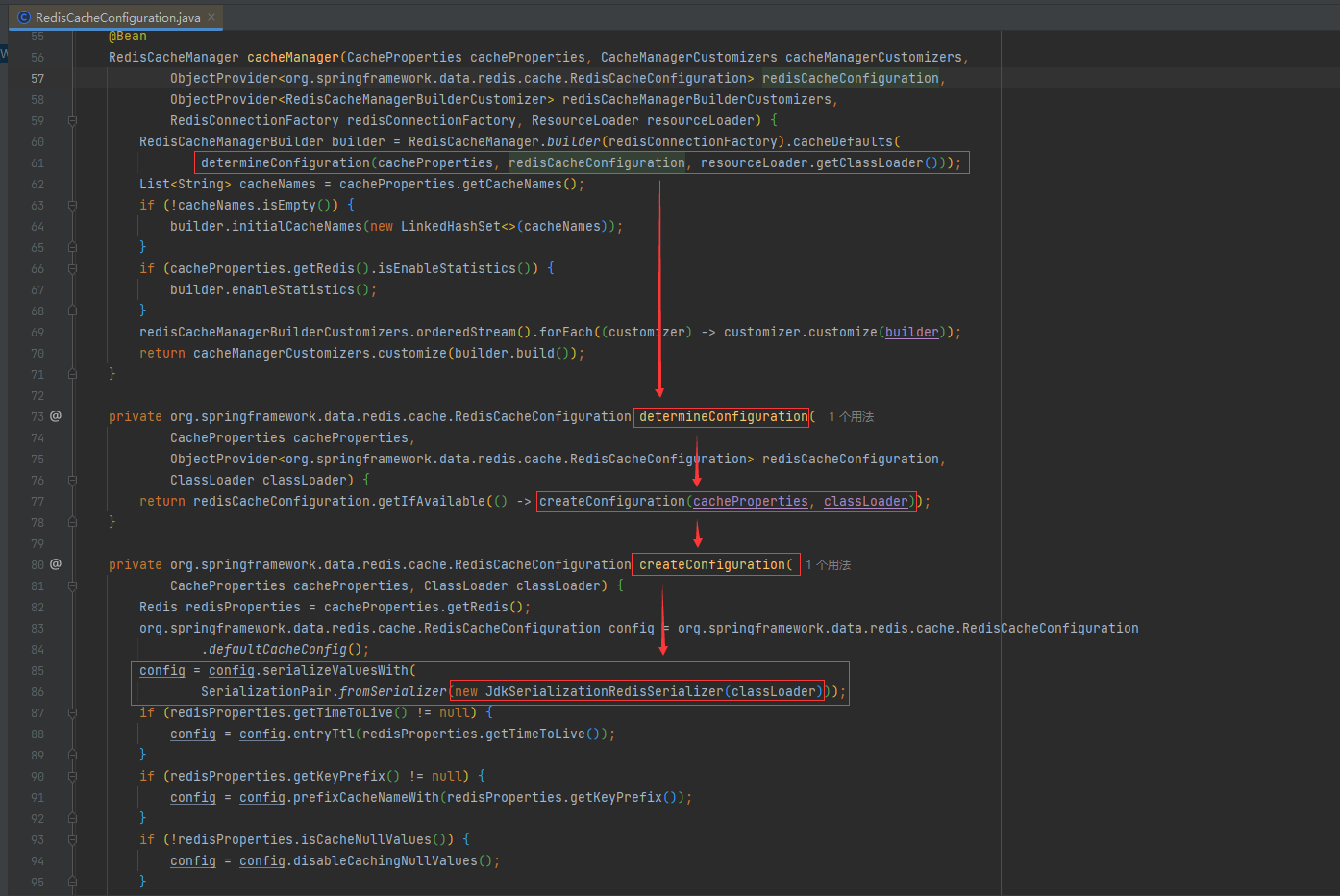Click entryTtl on line 88
Viewport: 1340px width, 896px height.
pos(324,734)
